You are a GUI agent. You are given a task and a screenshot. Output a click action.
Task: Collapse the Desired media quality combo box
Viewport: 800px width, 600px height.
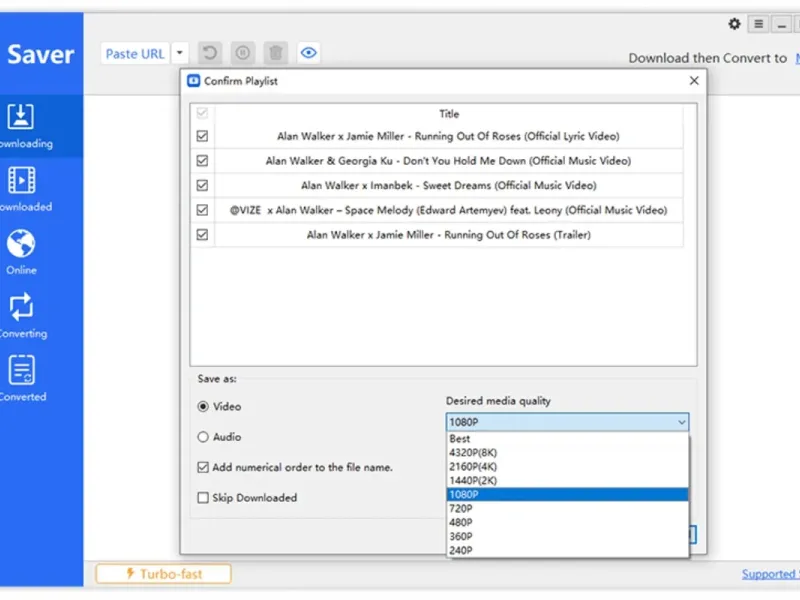click(681, 423)
